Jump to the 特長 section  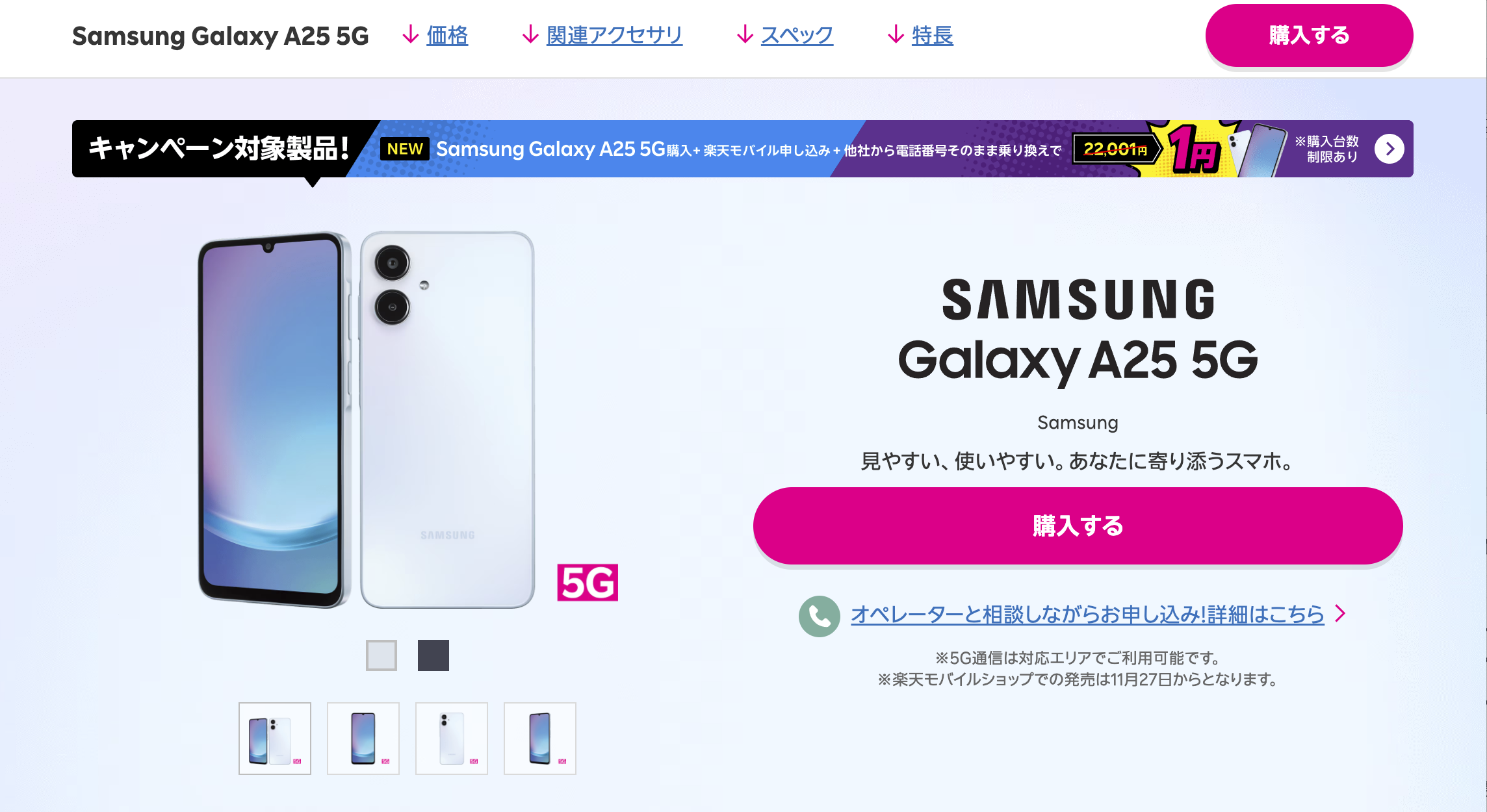(x=933, y=36)
